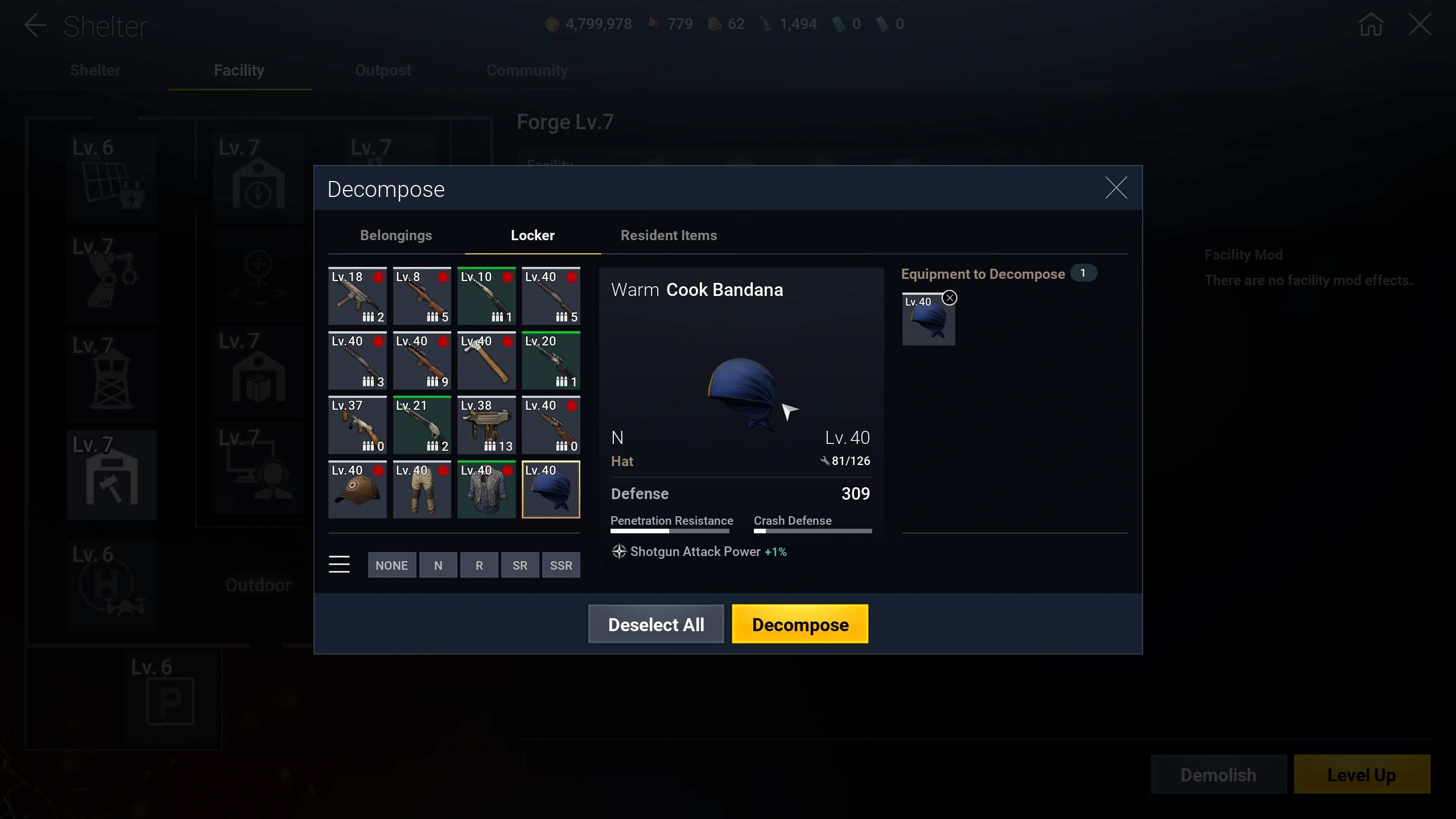Toggle the NONE rarity filter
Viewport: 1456px width, 819px height.
(391, 565)
